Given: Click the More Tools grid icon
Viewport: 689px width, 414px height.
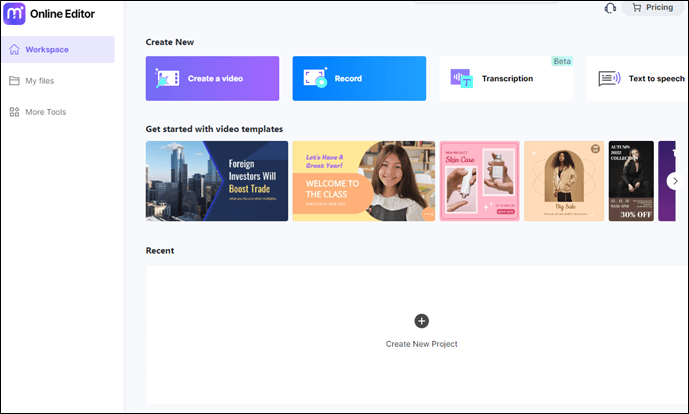Looking at the screenshot, I should [x=15, y=112].
